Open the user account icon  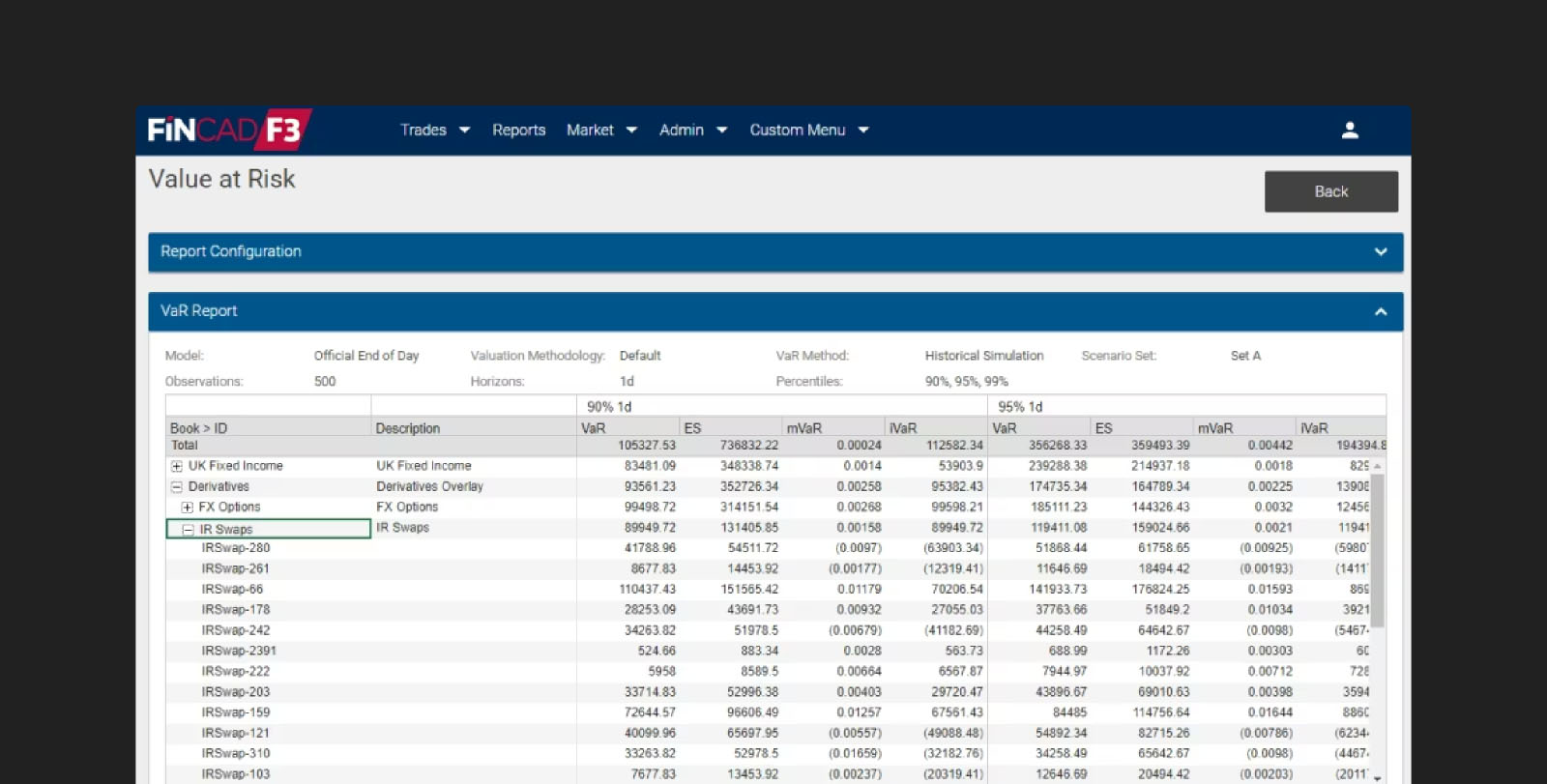click(x=1350, y=131)
